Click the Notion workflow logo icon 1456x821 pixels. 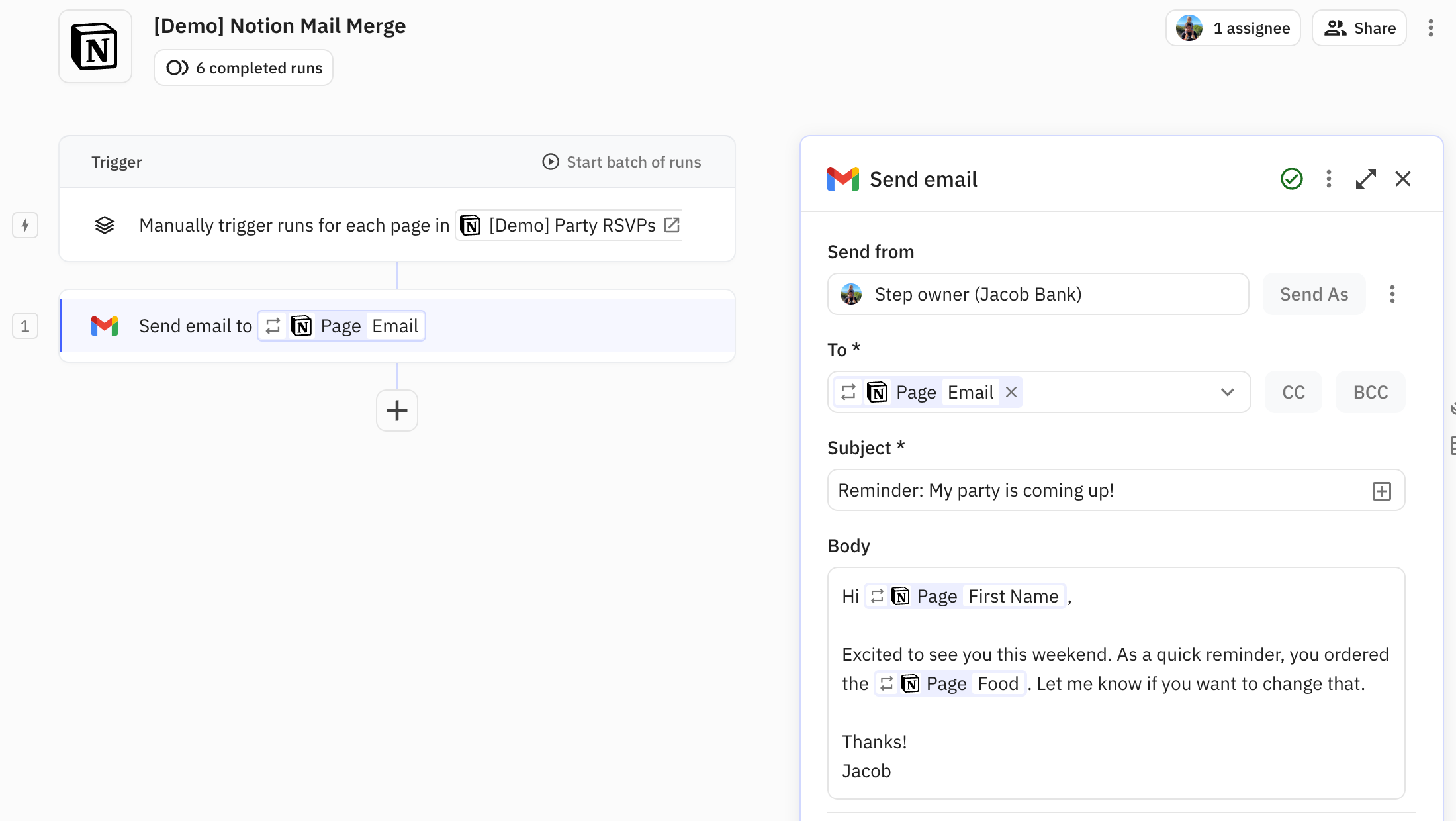pyautogui.click(x=95, y=46)
